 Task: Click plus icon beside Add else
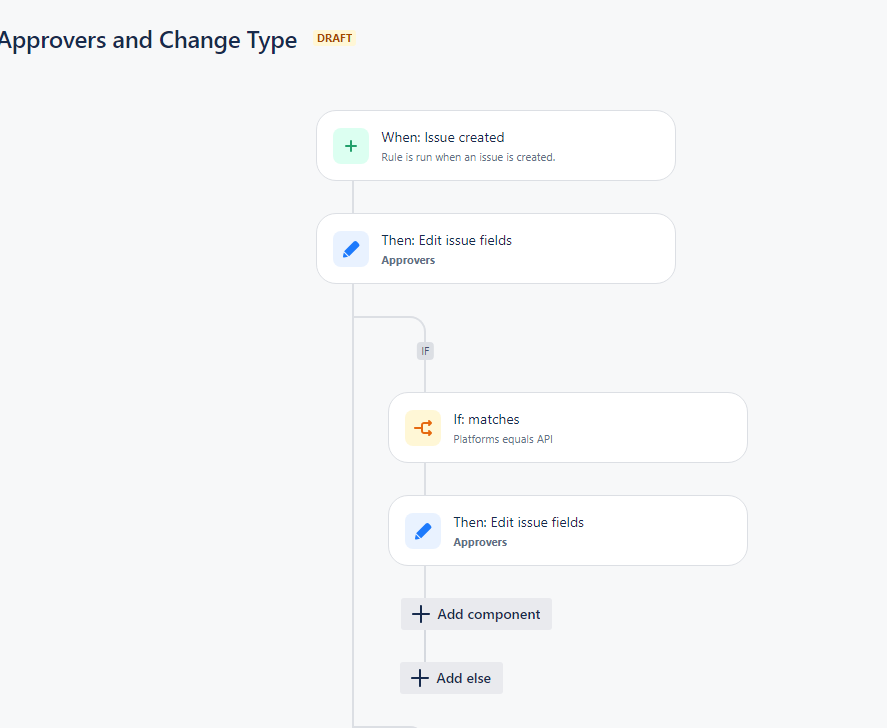[420, 678]
